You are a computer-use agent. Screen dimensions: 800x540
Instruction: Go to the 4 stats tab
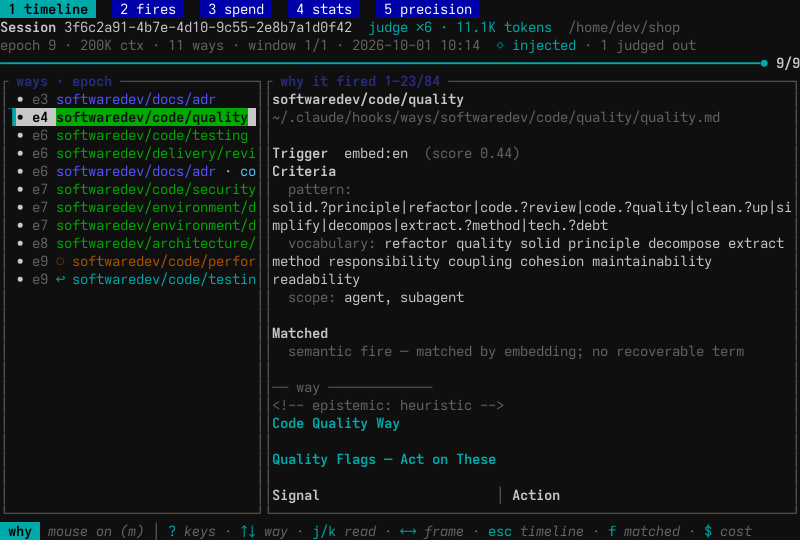pyautogui.click(x=324, y=9)
